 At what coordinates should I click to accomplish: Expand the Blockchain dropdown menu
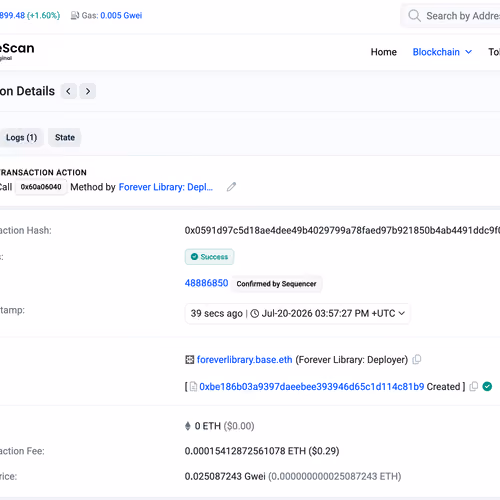(442, 52)
